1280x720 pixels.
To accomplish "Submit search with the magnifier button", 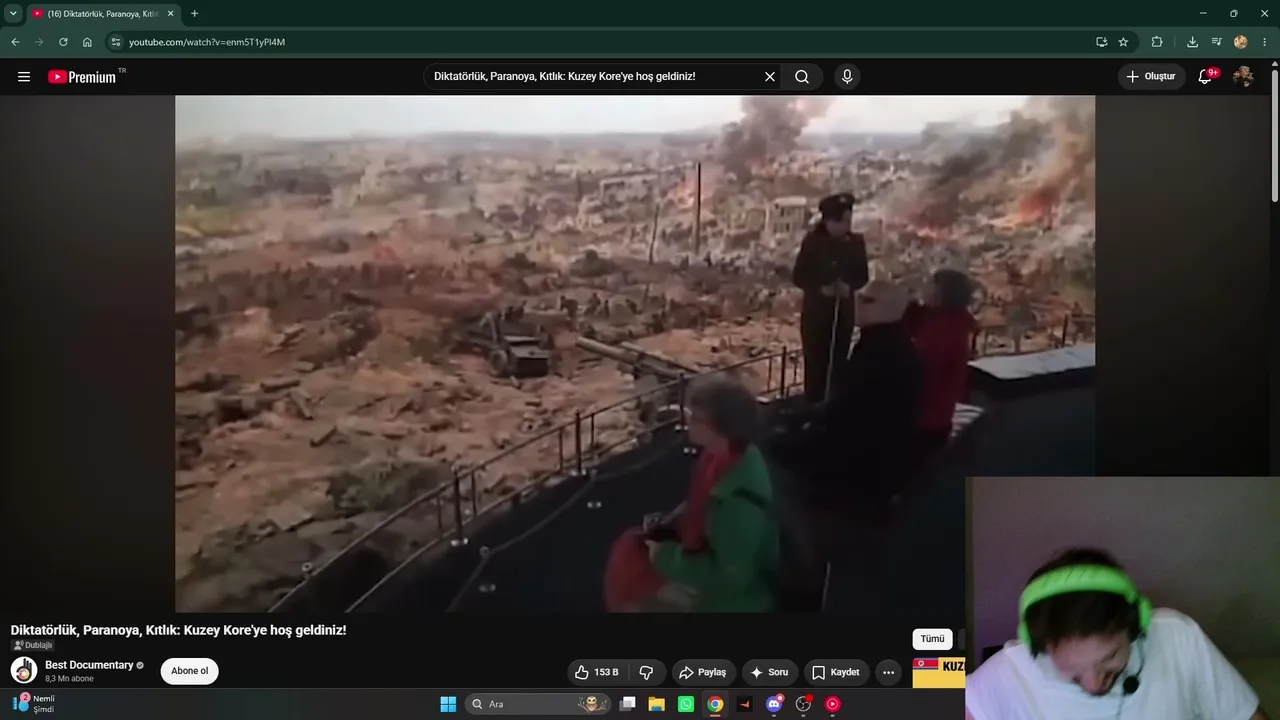I will pyautogui.click(x=802, y=77).
